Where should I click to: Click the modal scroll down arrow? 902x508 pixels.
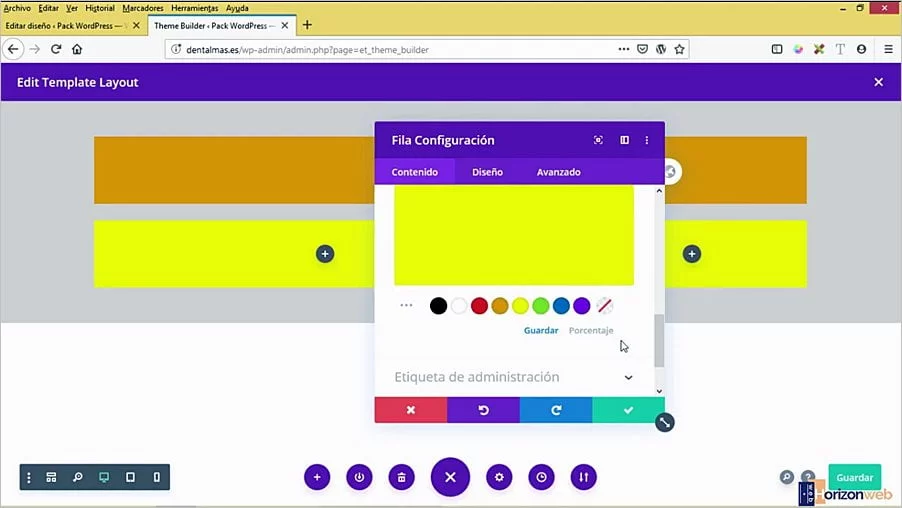tap(659, 391)
